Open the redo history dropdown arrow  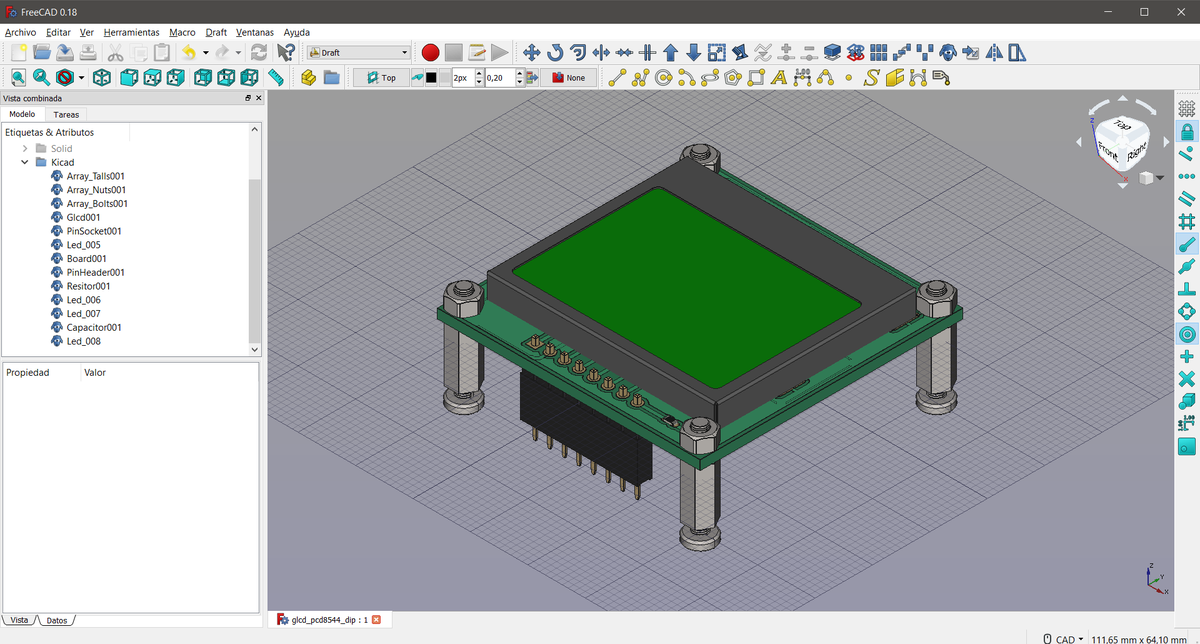click(x=238, y=52)
